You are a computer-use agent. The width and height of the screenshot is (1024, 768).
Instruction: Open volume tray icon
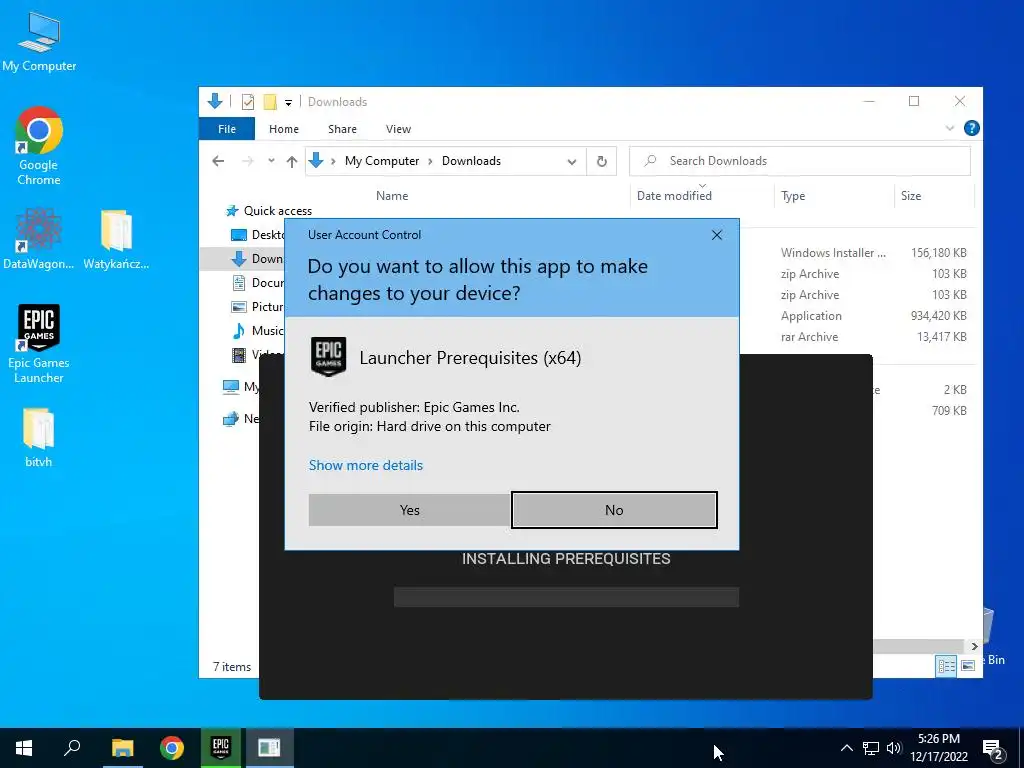pyautogui.click(x=894, y=748)
